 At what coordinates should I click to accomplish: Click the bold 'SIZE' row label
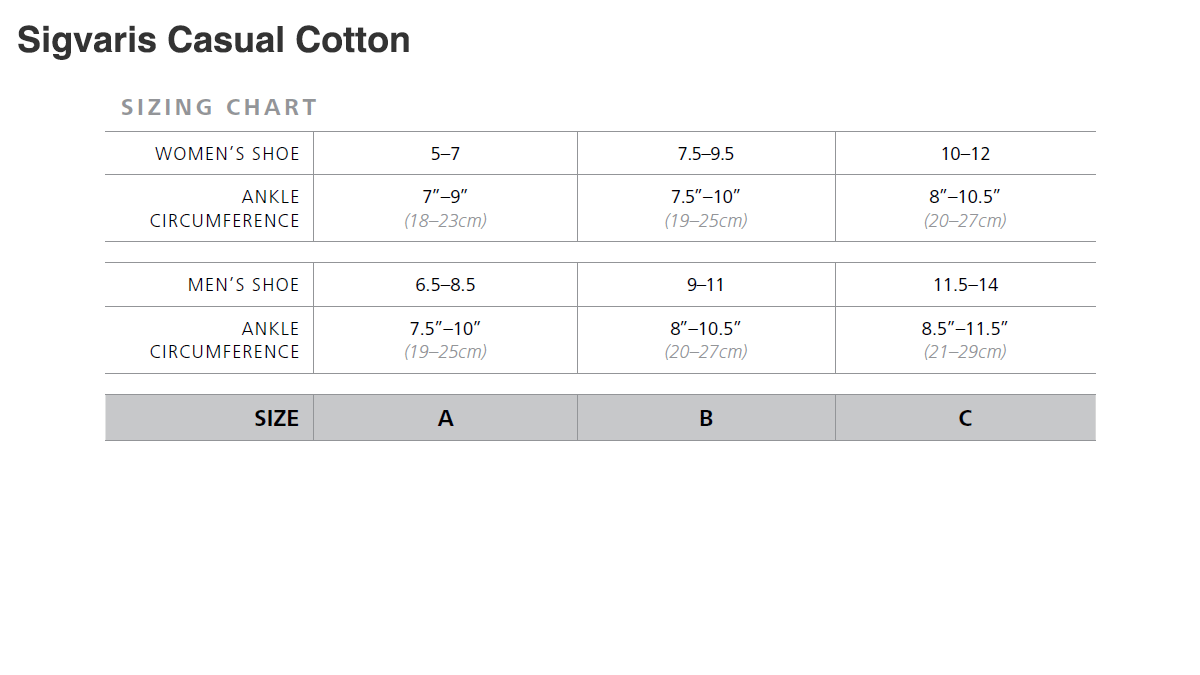pyautogui.click(x=276, y=418)
